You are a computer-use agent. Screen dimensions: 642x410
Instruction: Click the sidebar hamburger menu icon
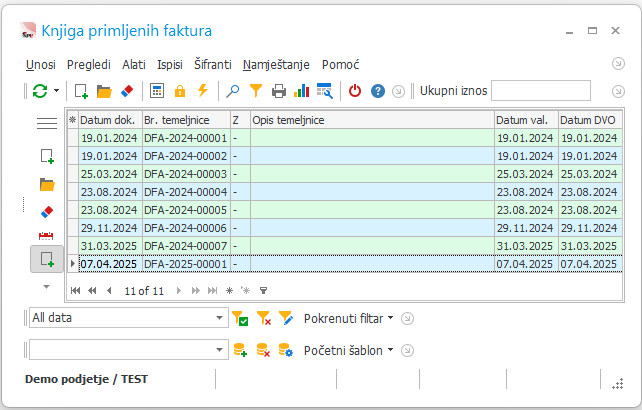click(47, 123)
